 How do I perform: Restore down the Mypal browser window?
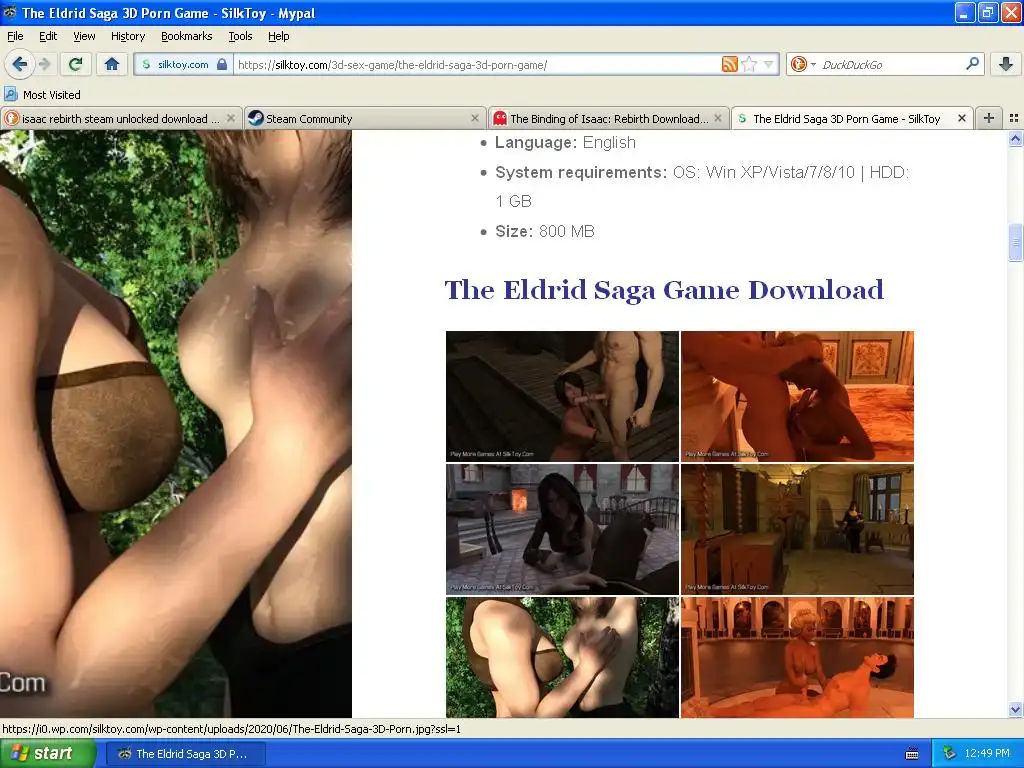click(987, 12)
